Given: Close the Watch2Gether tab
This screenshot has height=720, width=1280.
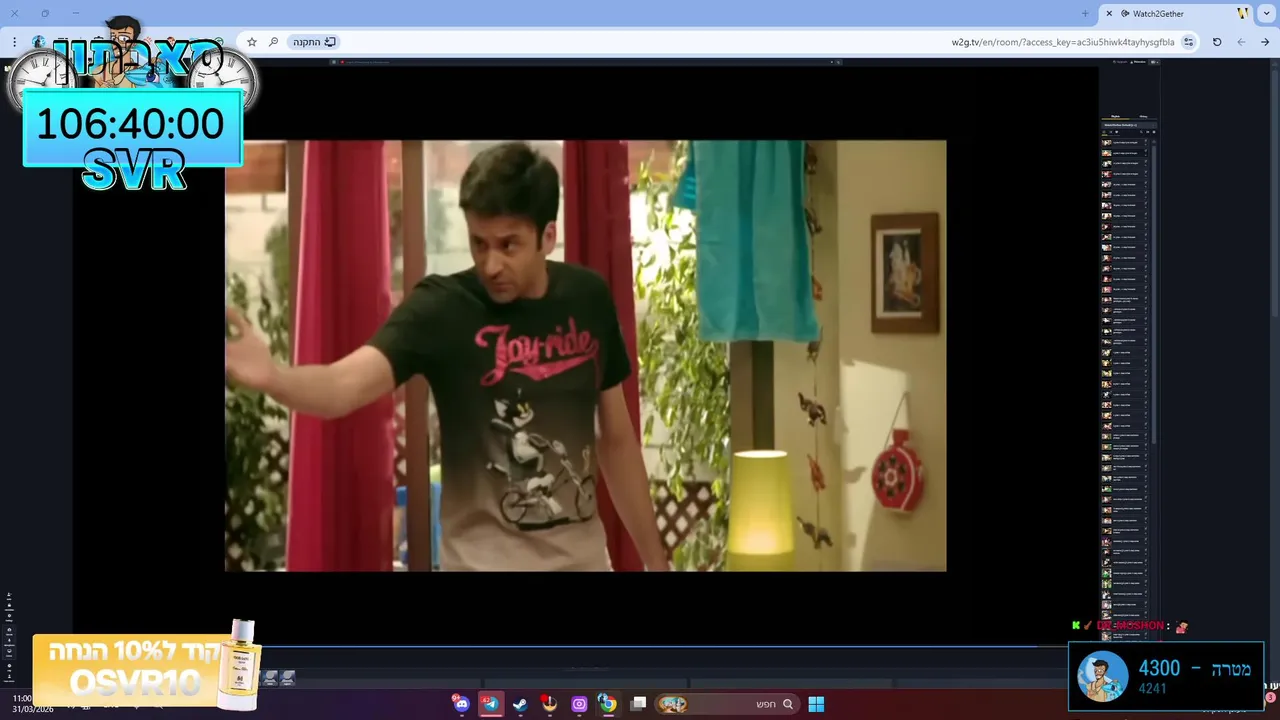Looking at the screenshot, I should pyautogui.click(x=1109, y=14).
